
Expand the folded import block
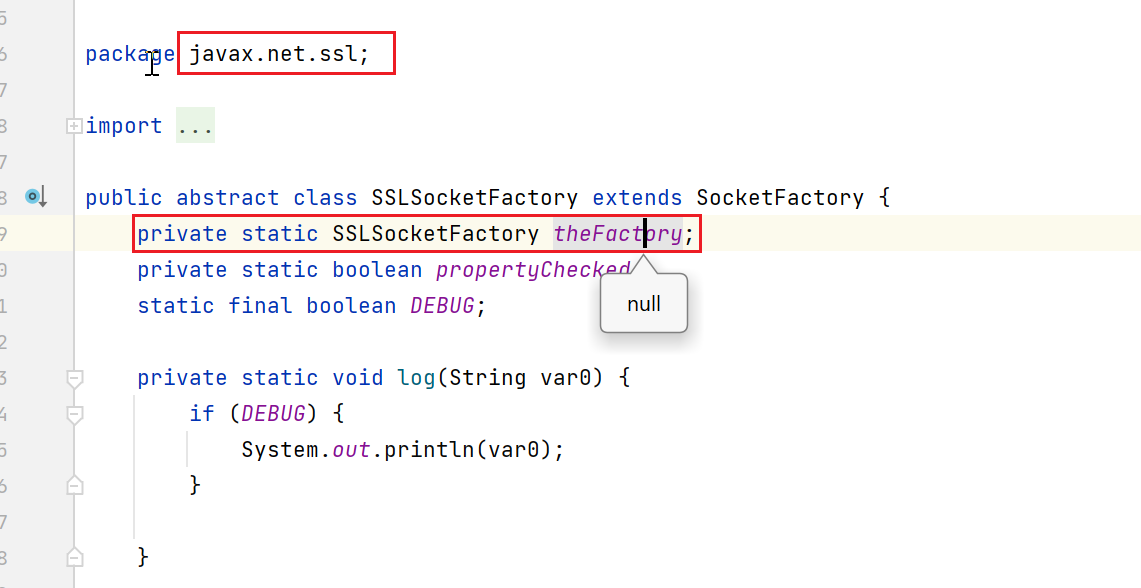click(73, 126)
